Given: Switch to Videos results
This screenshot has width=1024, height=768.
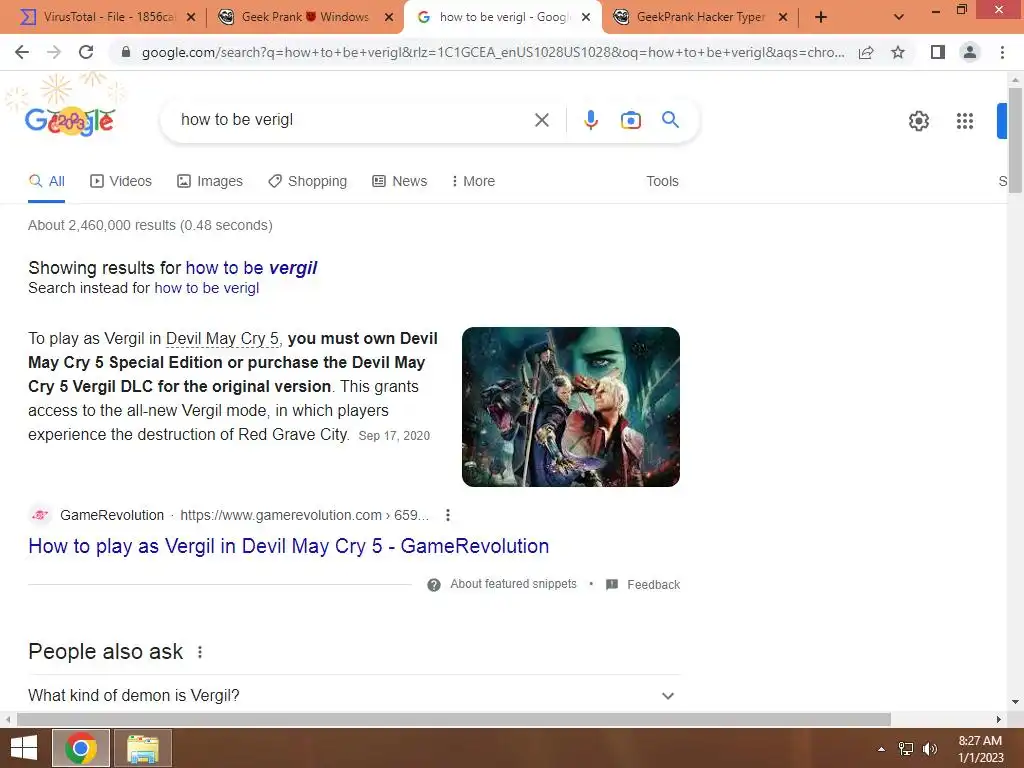Looking at the screenshot, I should (x=121, y=182).
